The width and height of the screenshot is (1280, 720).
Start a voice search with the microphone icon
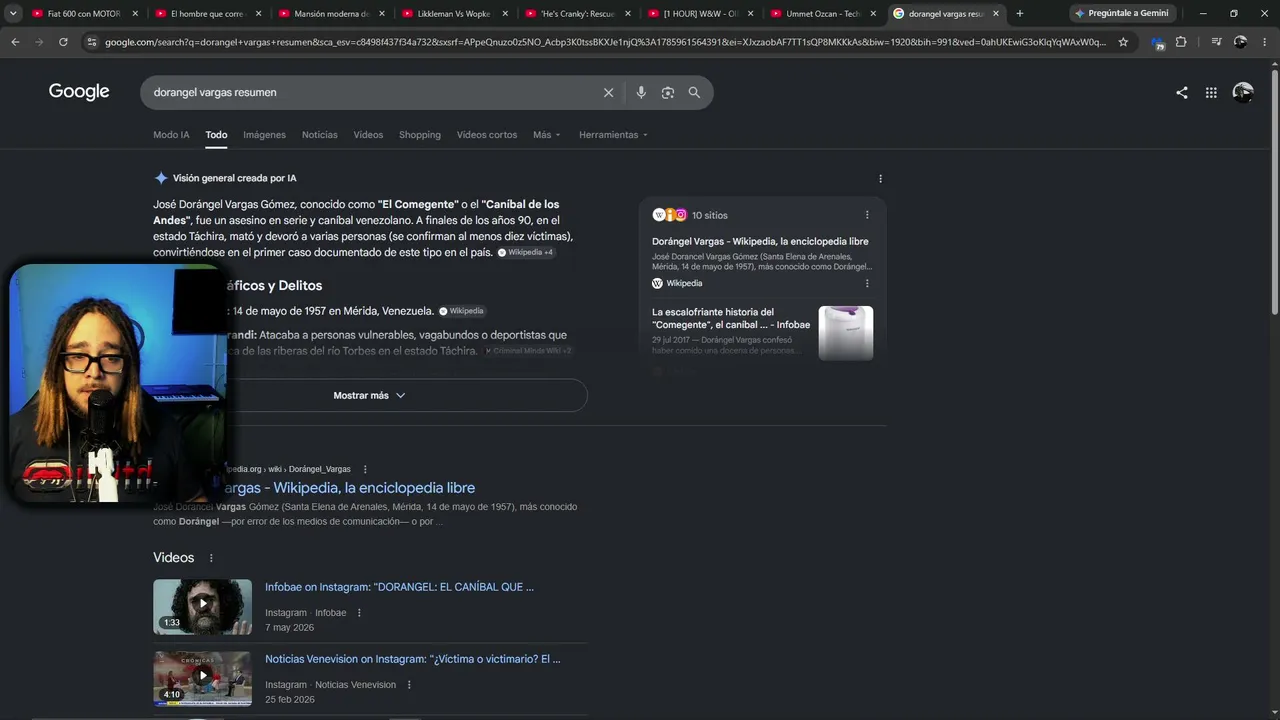tap(641, 92)
